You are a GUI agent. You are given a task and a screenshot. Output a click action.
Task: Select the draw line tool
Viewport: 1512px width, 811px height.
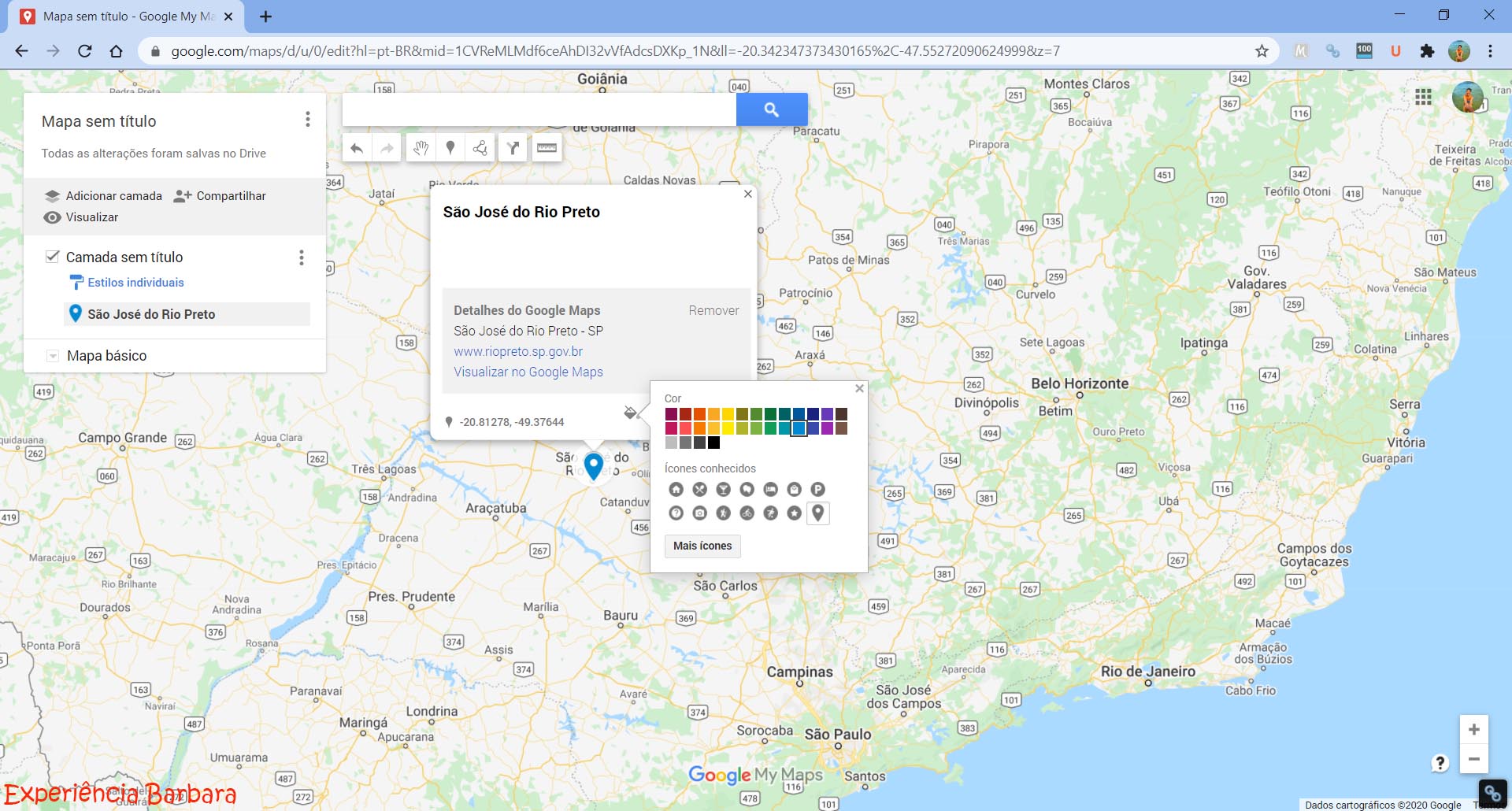(480, 148)
